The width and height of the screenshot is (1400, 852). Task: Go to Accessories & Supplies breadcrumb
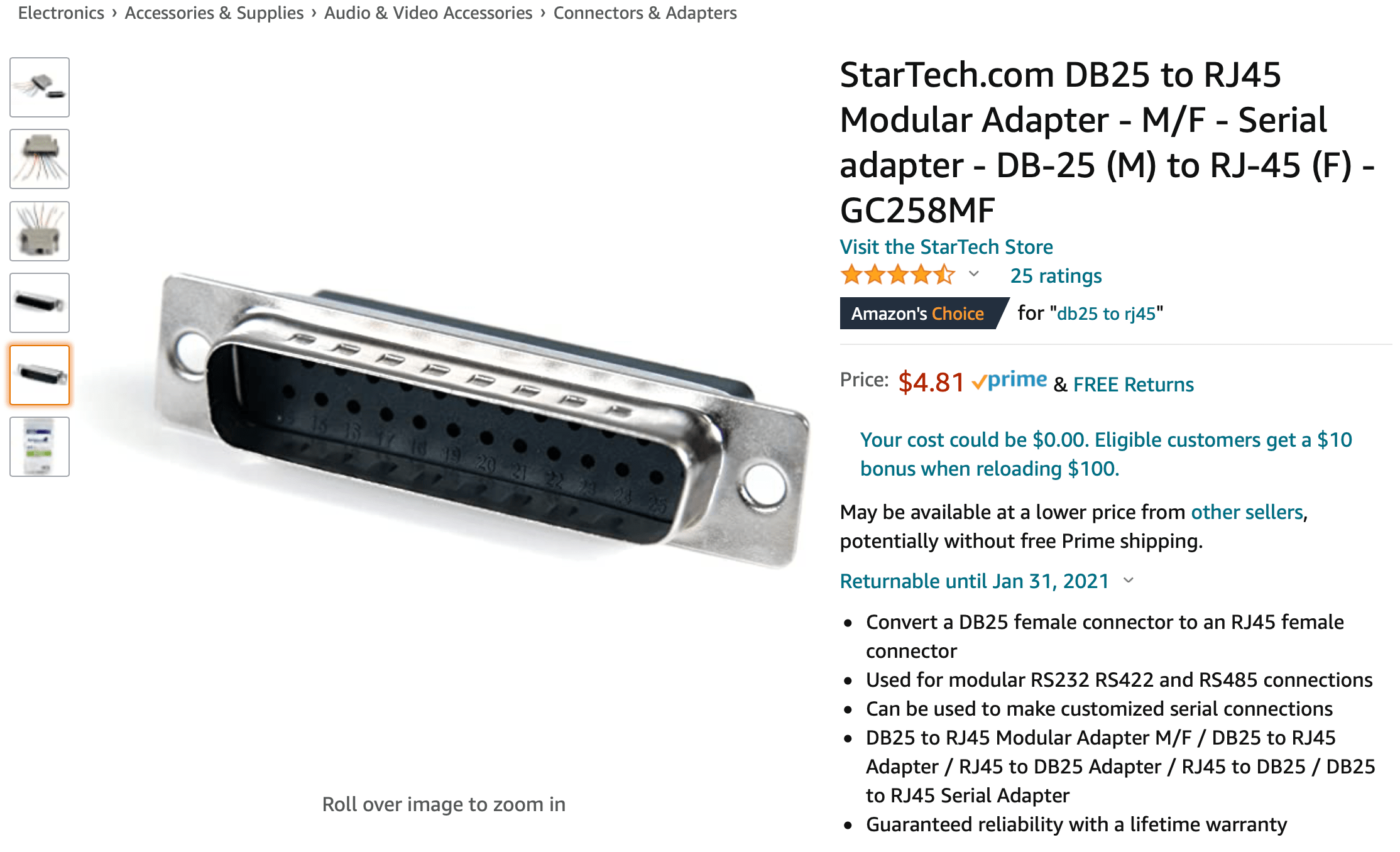214,13
